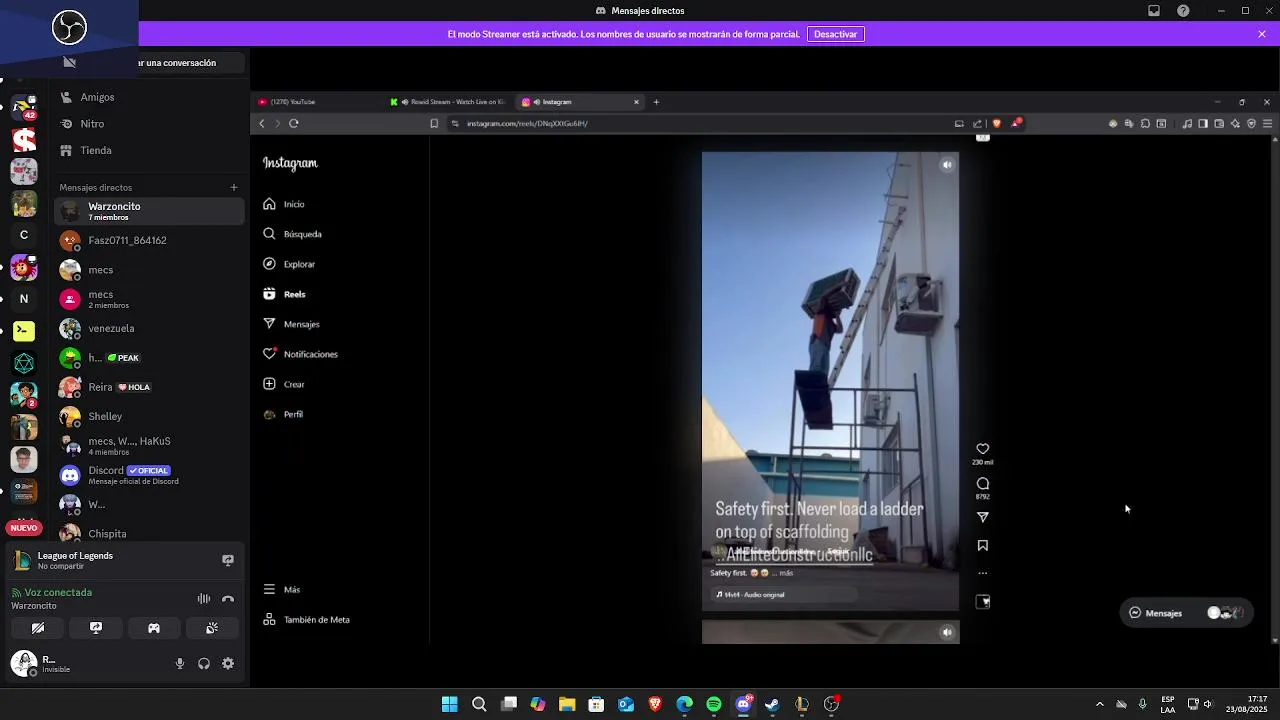Share the reel with paper plane icon

click(983, 517)
